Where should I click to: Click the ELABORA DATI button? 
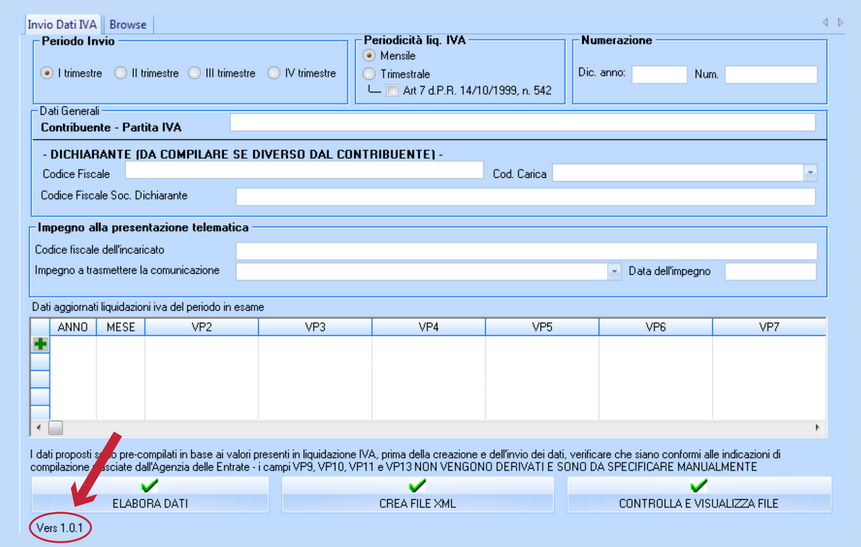pos(150,495)
